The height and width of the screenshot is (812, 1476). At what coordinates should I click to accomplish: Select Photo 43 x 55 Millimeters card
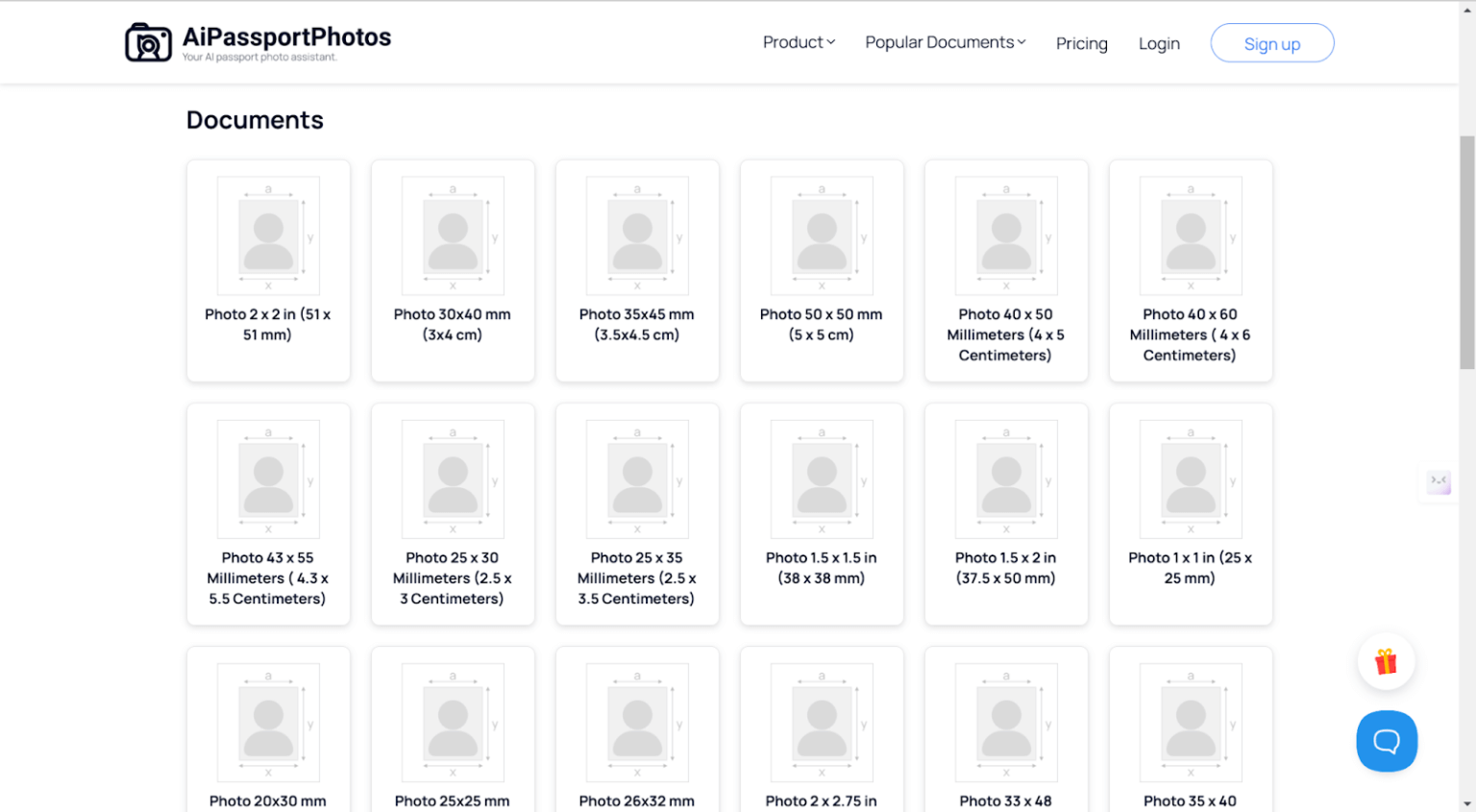point(267,578)
